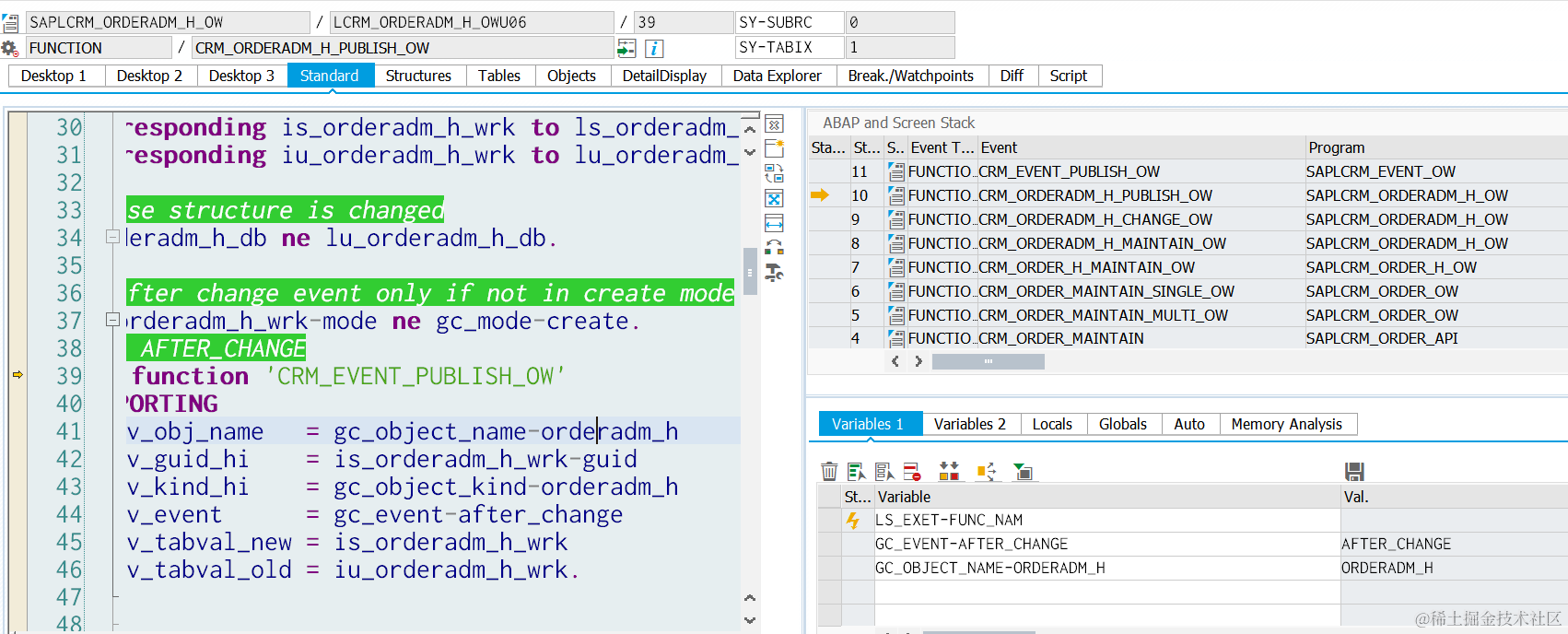Image resolution: width=1568 pixels, height=634 pixels.
Task: Click the ORDERADM_H value cell
Action: coord(1454,569)
